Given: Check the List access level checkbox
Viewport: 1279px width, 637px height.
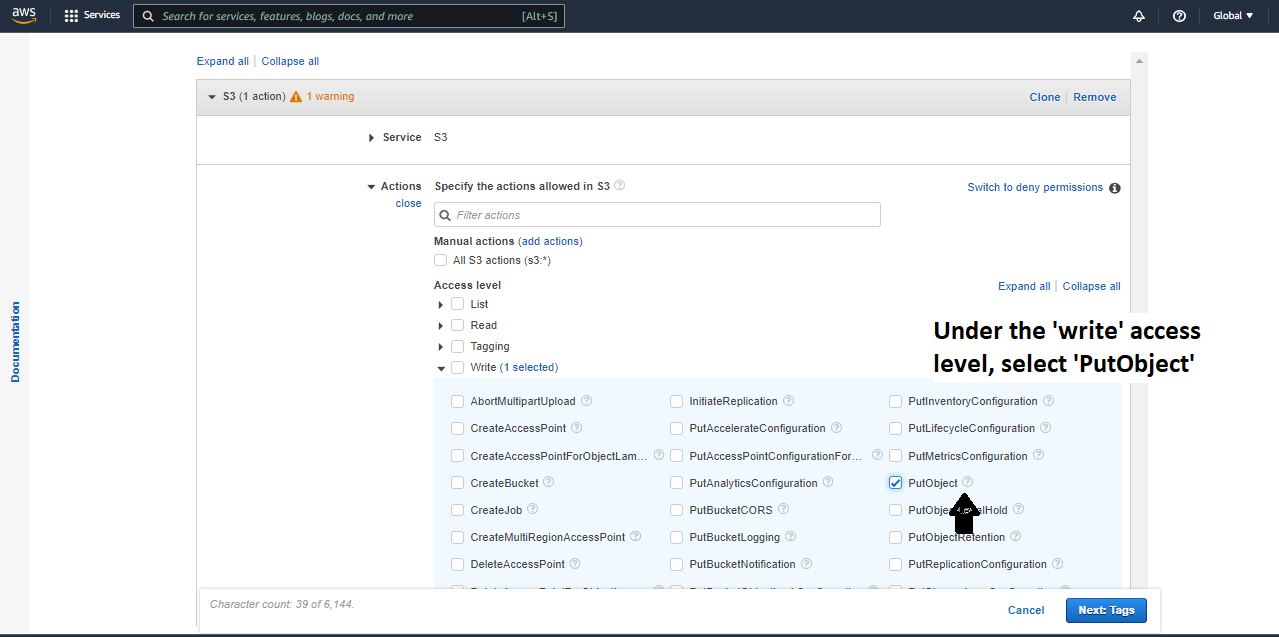Looking at the screenshot, I should [x=457, y=304].
